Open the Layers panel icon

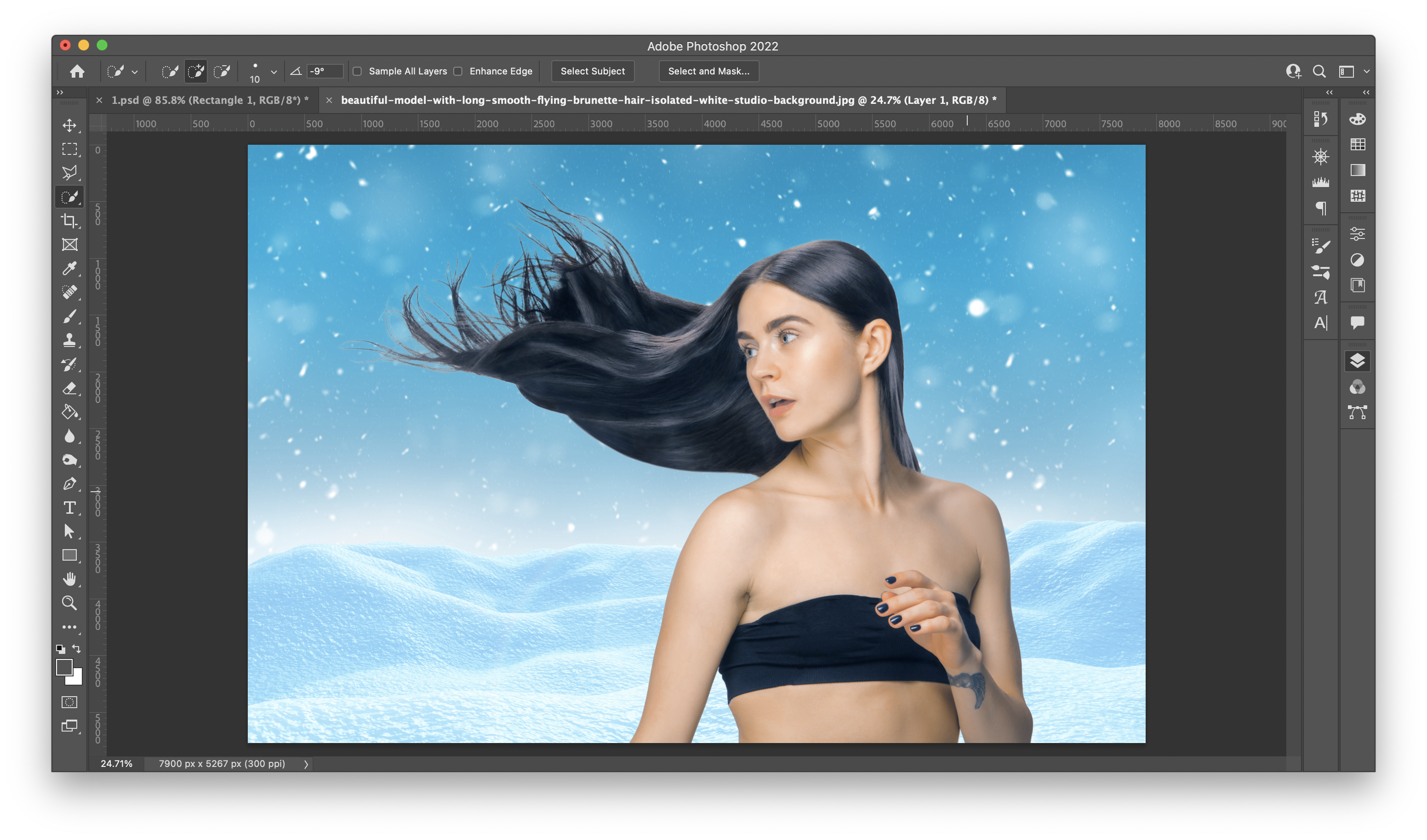pyautogui.click(x=1357, y=361)
